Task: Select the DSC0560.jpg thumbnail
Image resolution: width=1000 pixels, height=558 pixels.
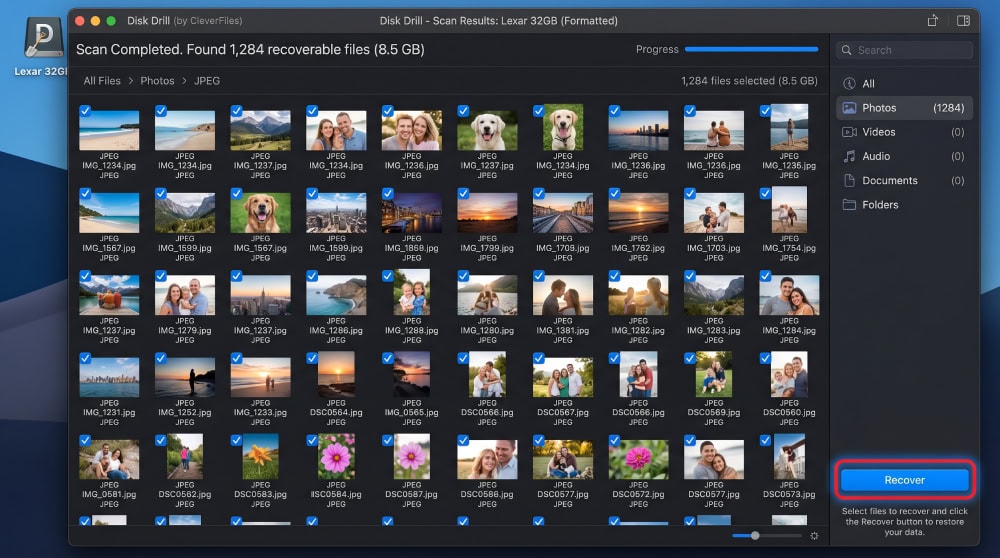Action: (789, 374)
